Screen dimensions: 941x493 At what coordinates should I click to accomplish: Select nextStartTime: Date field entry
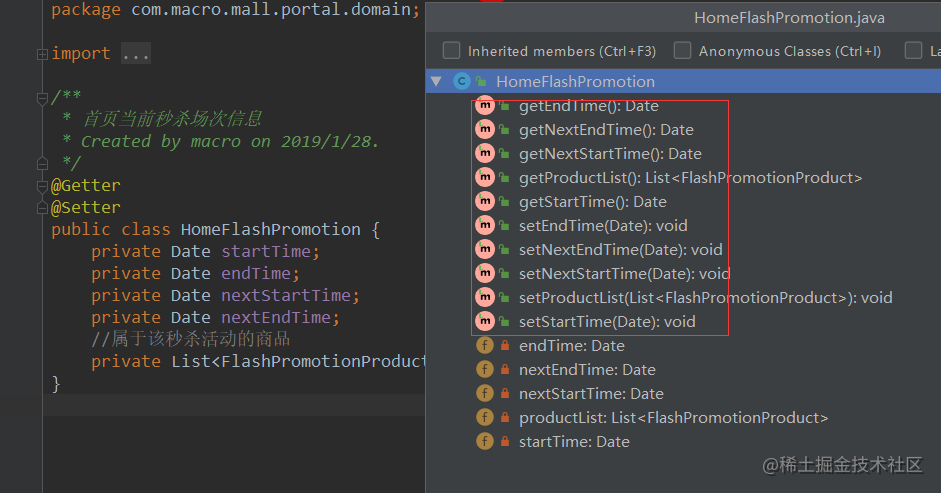591,394
